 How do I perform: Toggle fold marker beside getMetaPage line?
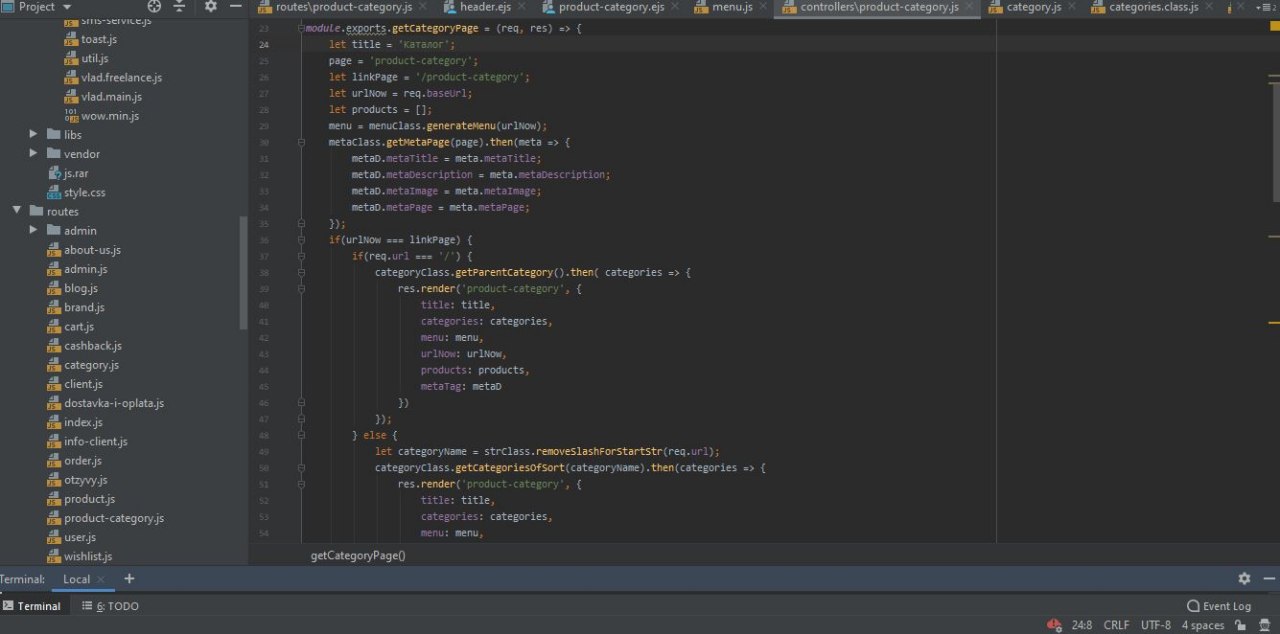302,142
